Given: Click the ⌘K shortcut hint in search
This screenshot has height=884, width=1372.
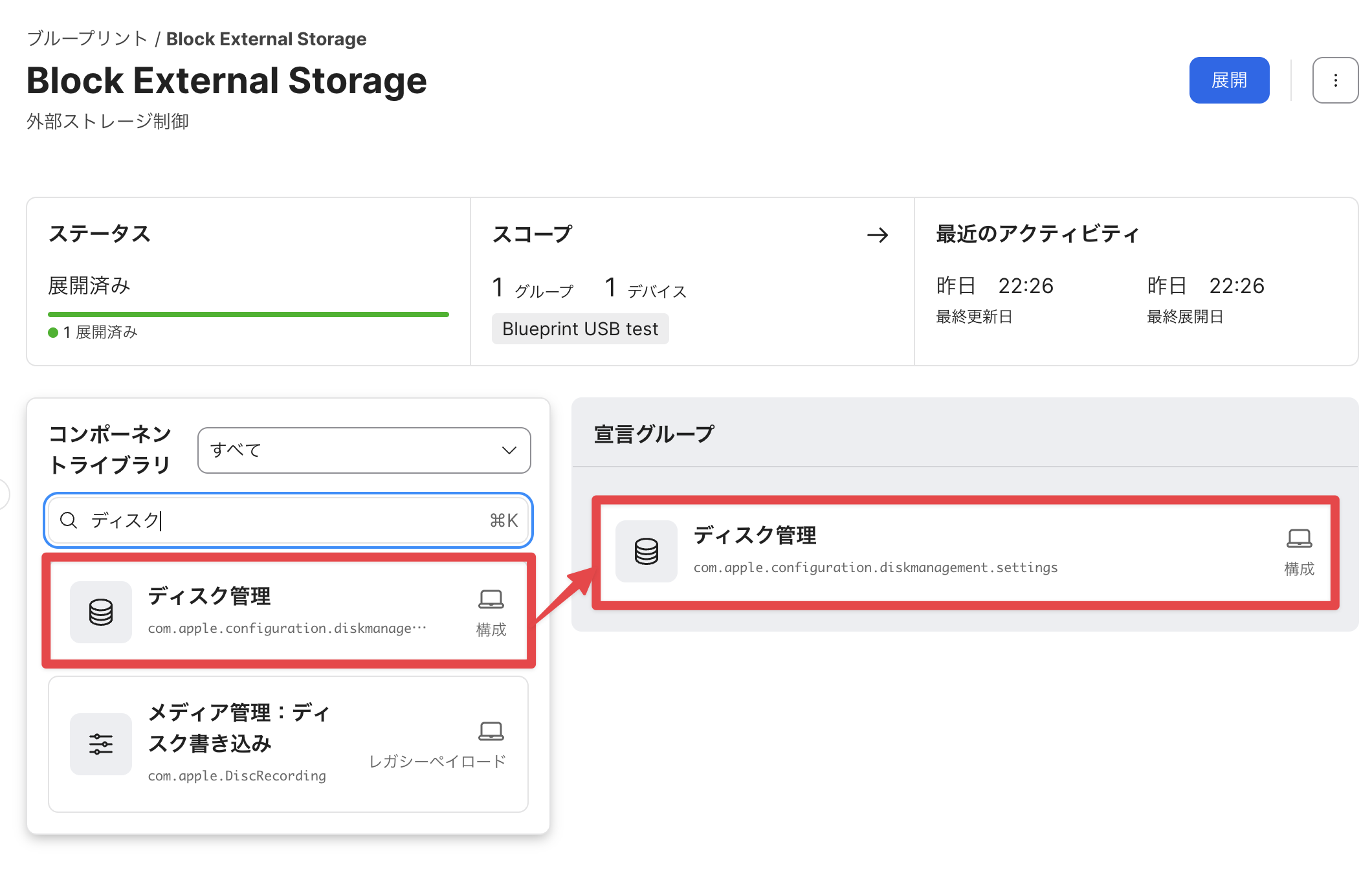Looking at the screenshot, I should (503, 520).
